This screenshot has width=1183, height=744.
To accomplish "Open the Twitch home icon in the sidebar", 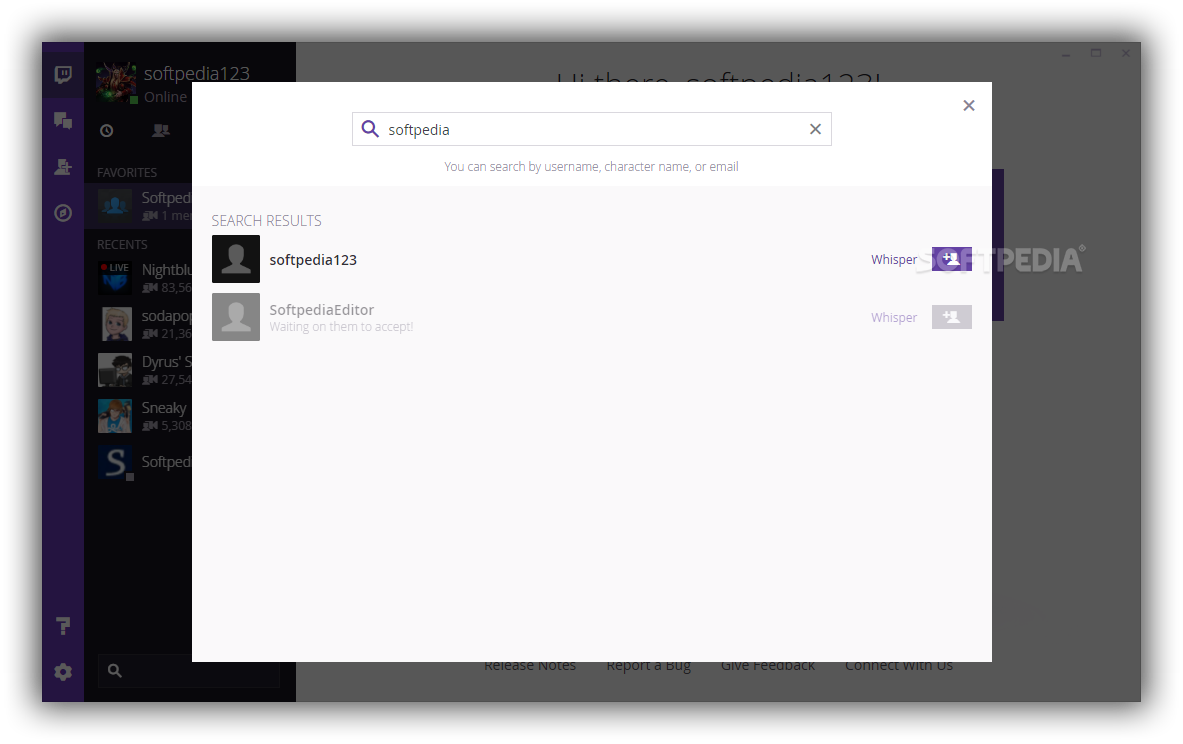I will pos(63,74).
